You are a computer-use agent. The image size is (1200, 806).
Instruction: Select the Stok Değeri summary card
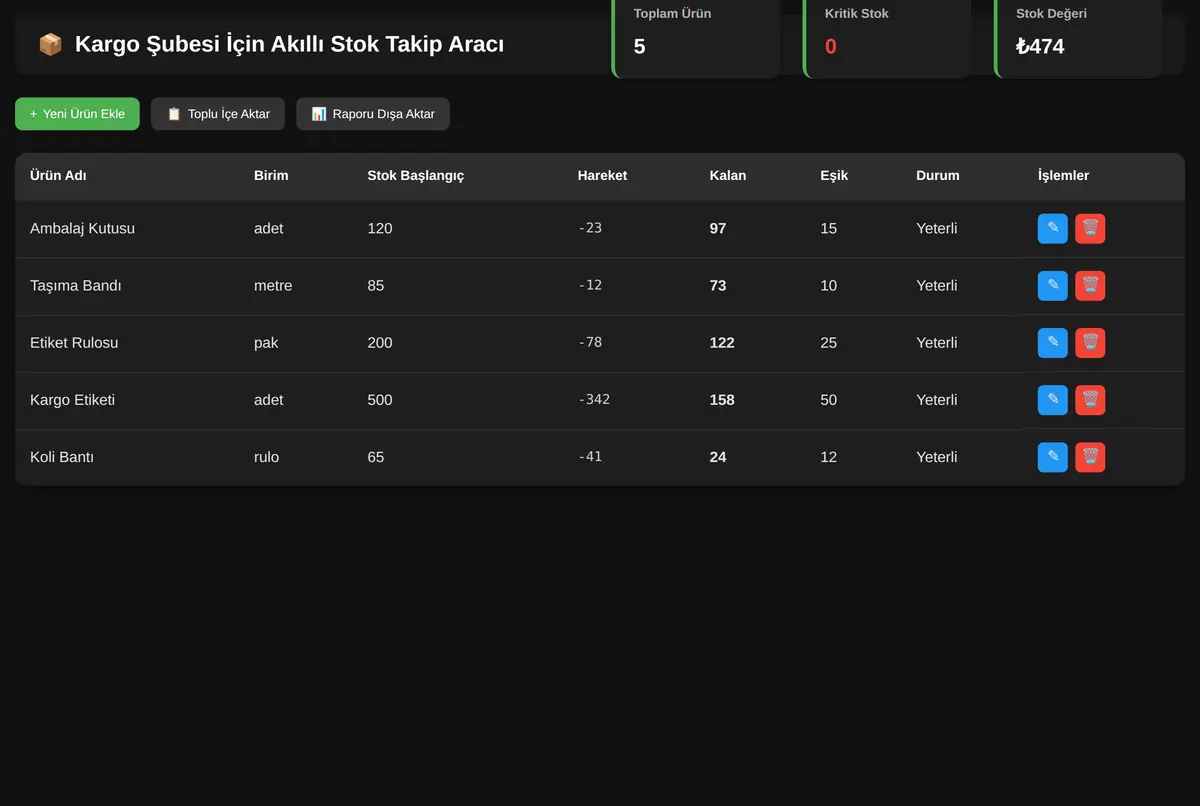click(x=1078, y=38)
